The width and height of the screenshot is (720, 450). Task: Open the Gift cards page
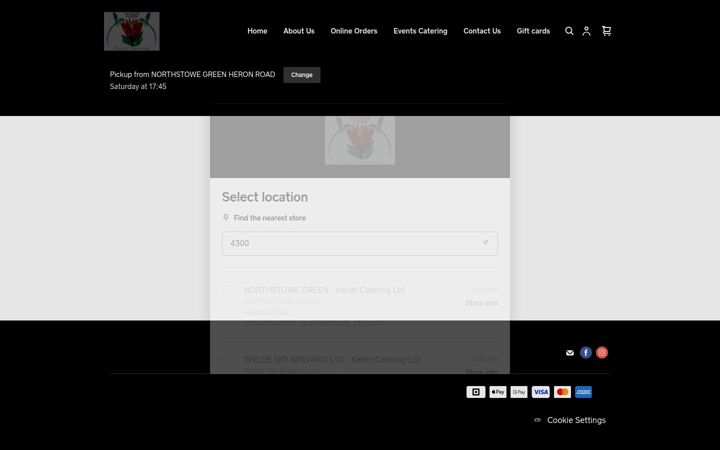pos(533,31)
